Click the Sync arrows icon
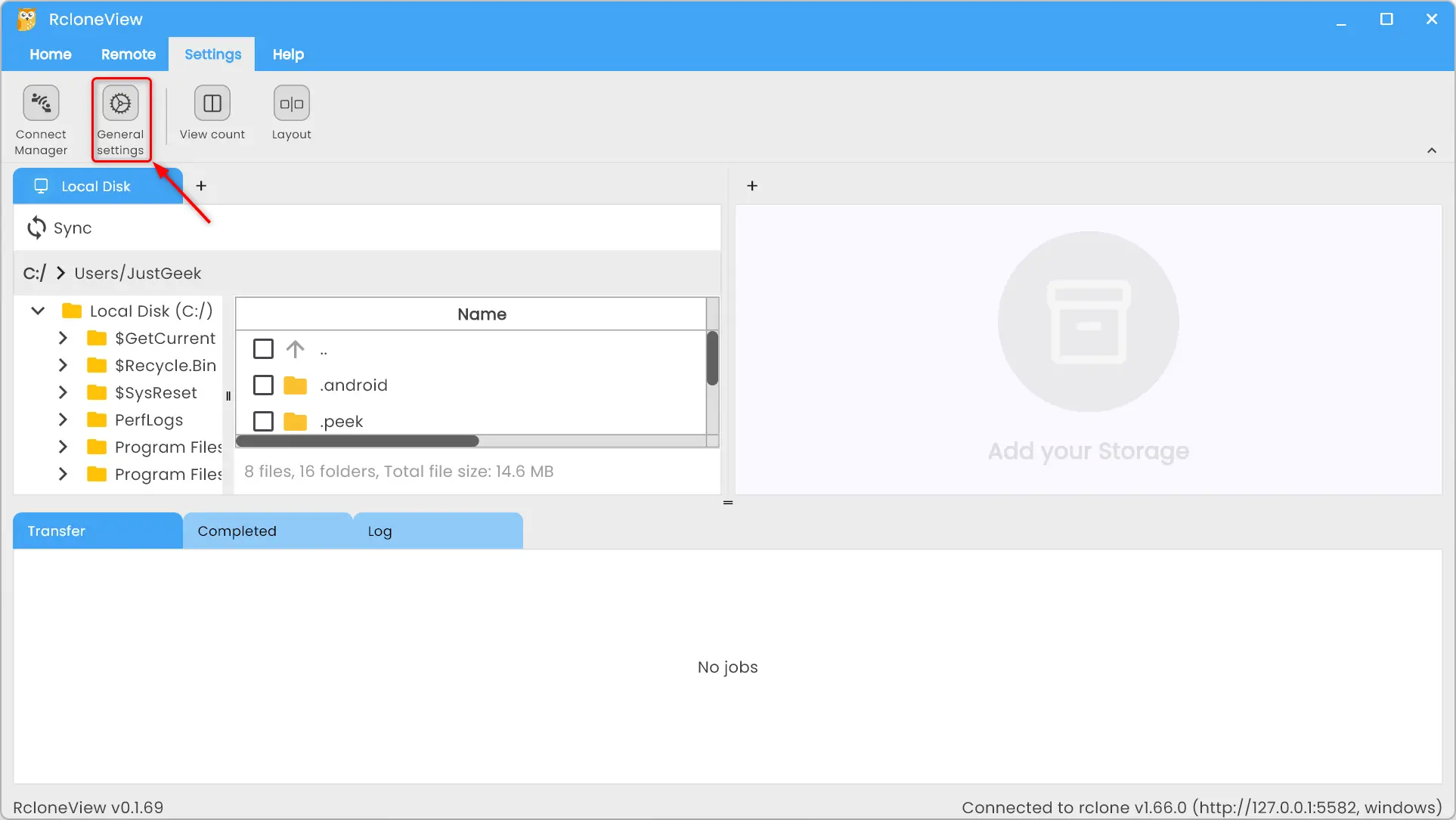Image resolution: width=1456 pixels, height=820 pixels. (x=36, y=227)
